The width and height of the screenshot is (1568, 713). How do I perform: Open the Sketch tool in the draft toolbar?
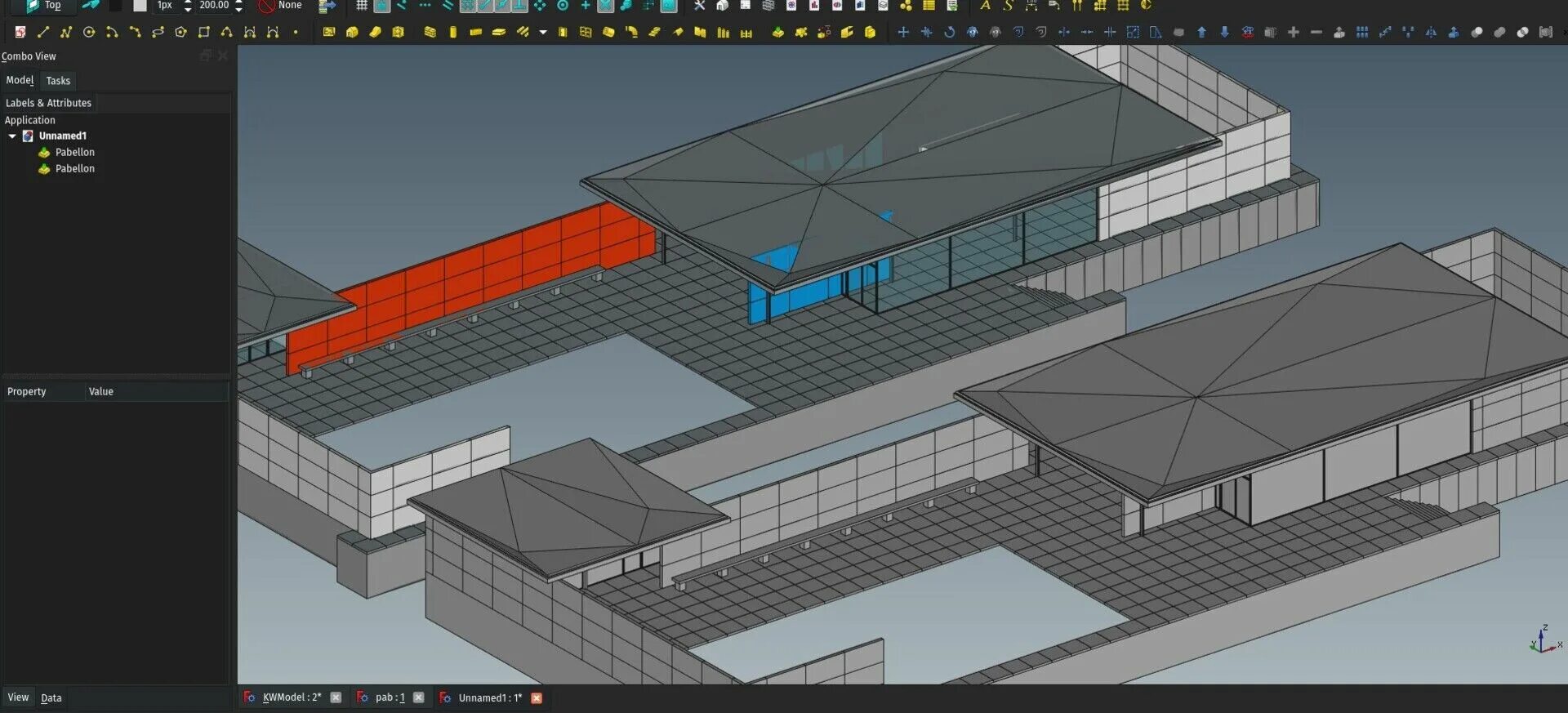tap(20, 33)
